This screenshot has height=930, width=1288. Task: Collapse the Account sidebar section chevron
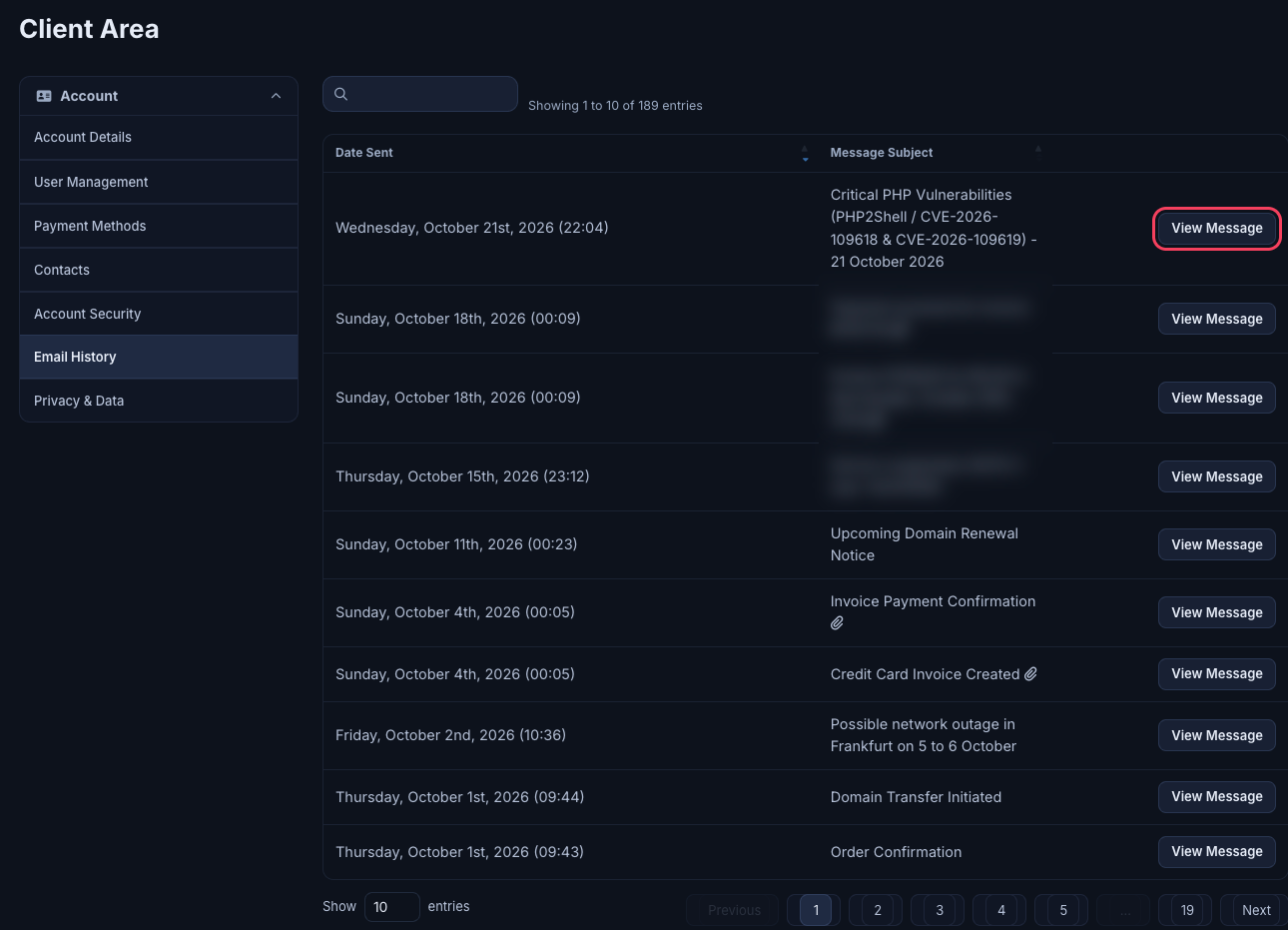coord(276,96)
